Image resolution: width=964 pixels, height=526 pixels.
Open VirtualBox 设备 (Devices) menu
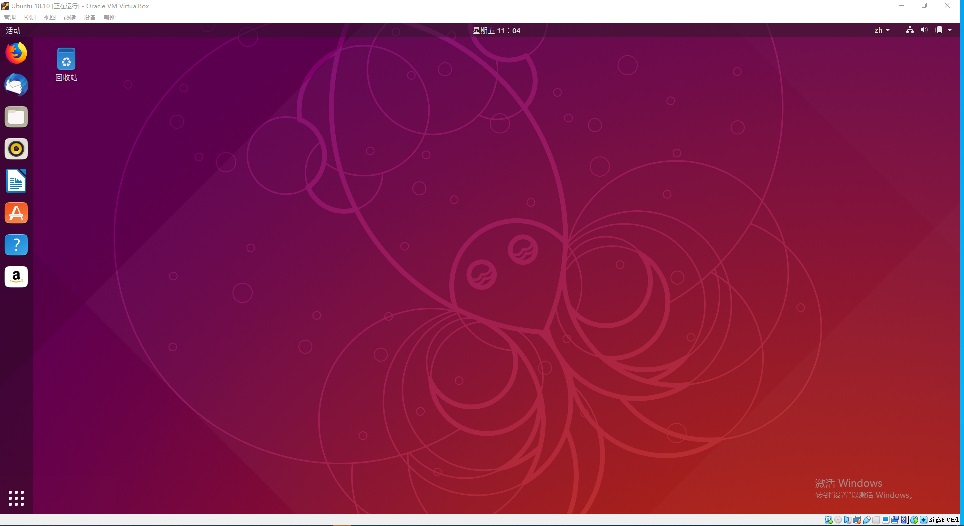point(90,17)
